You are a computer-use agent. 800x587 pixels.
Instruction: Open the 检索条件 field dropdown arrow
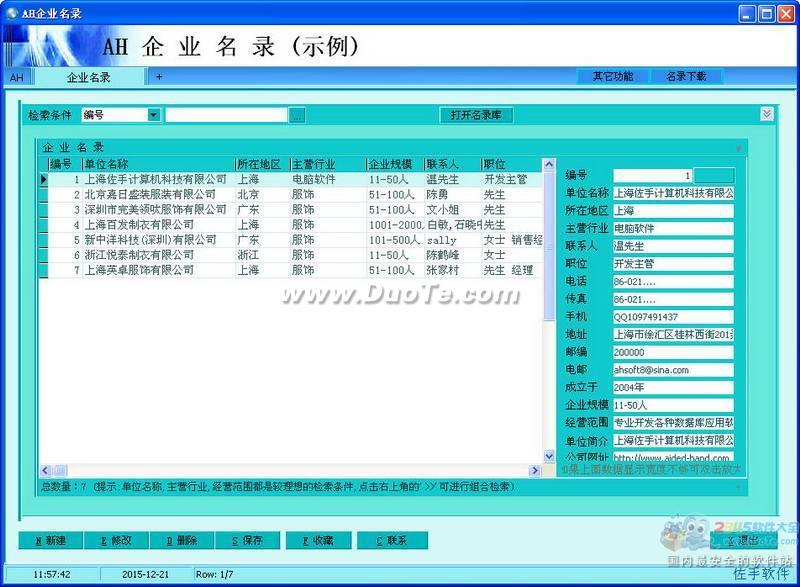click(x=154, y=115)
